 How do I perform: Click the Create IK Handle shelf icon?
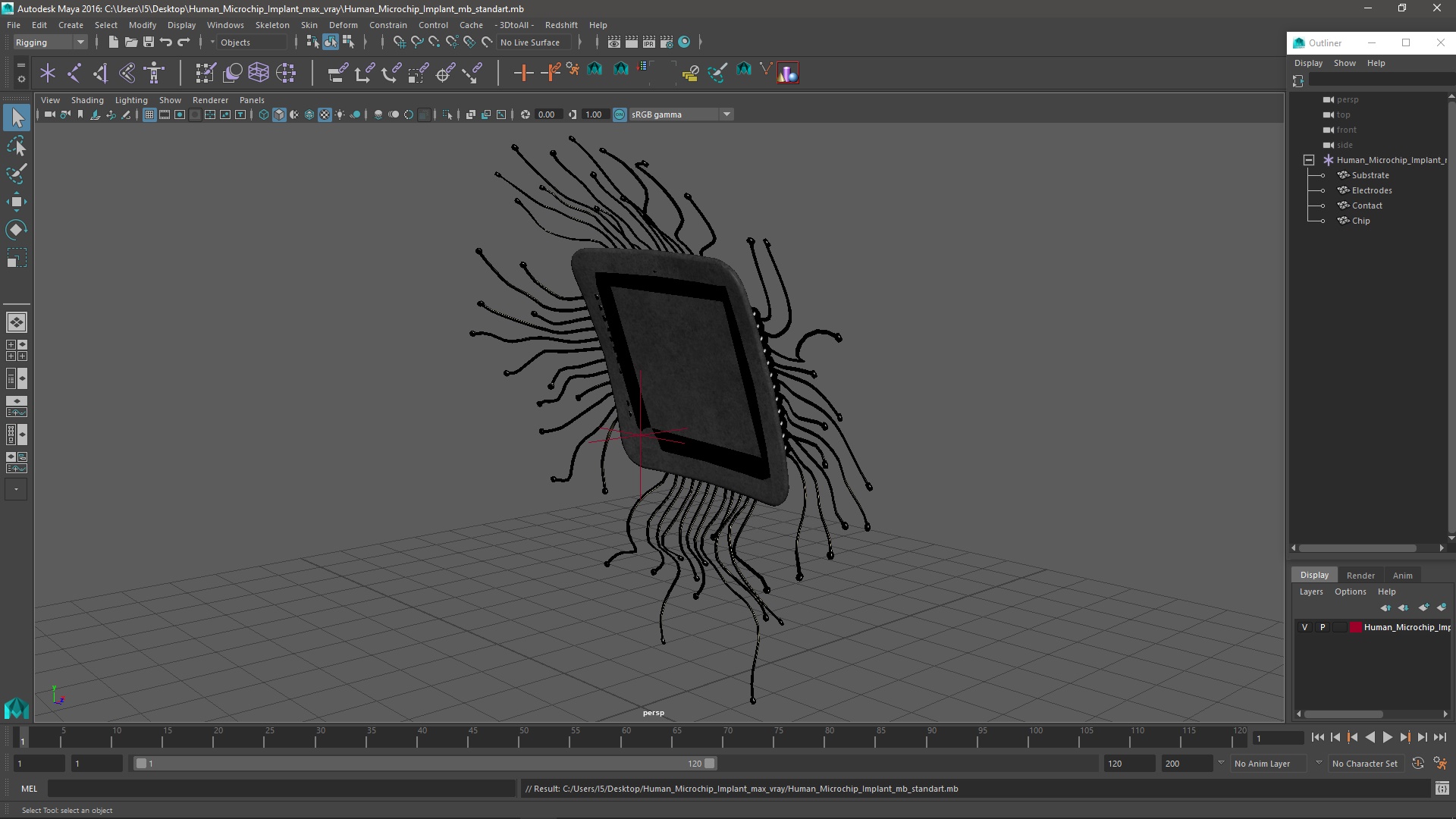pyautogui.click(x=101, y=73)
